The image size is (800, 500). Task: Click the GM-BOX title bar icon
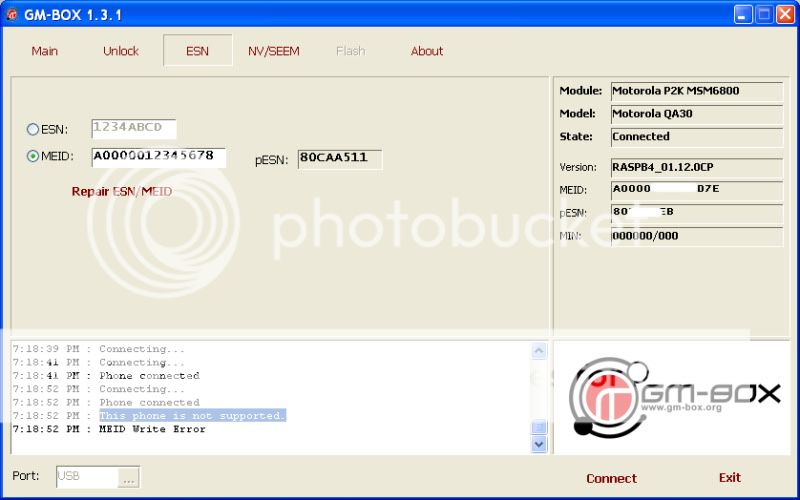(x=11, y=14)
